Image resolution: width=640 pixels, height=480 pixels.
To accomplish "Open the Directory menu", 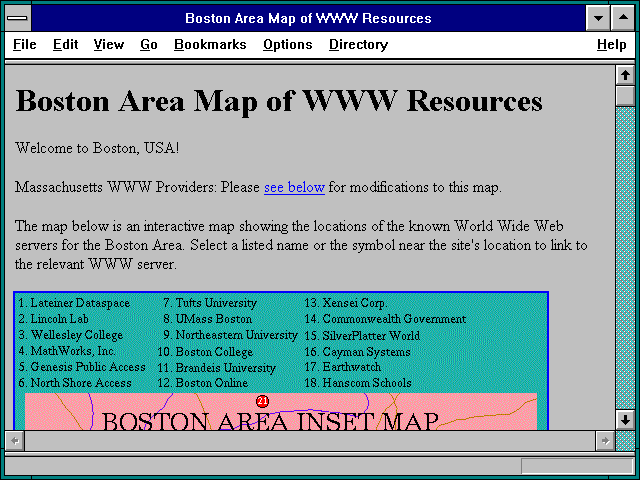I will tap(358, 44).
